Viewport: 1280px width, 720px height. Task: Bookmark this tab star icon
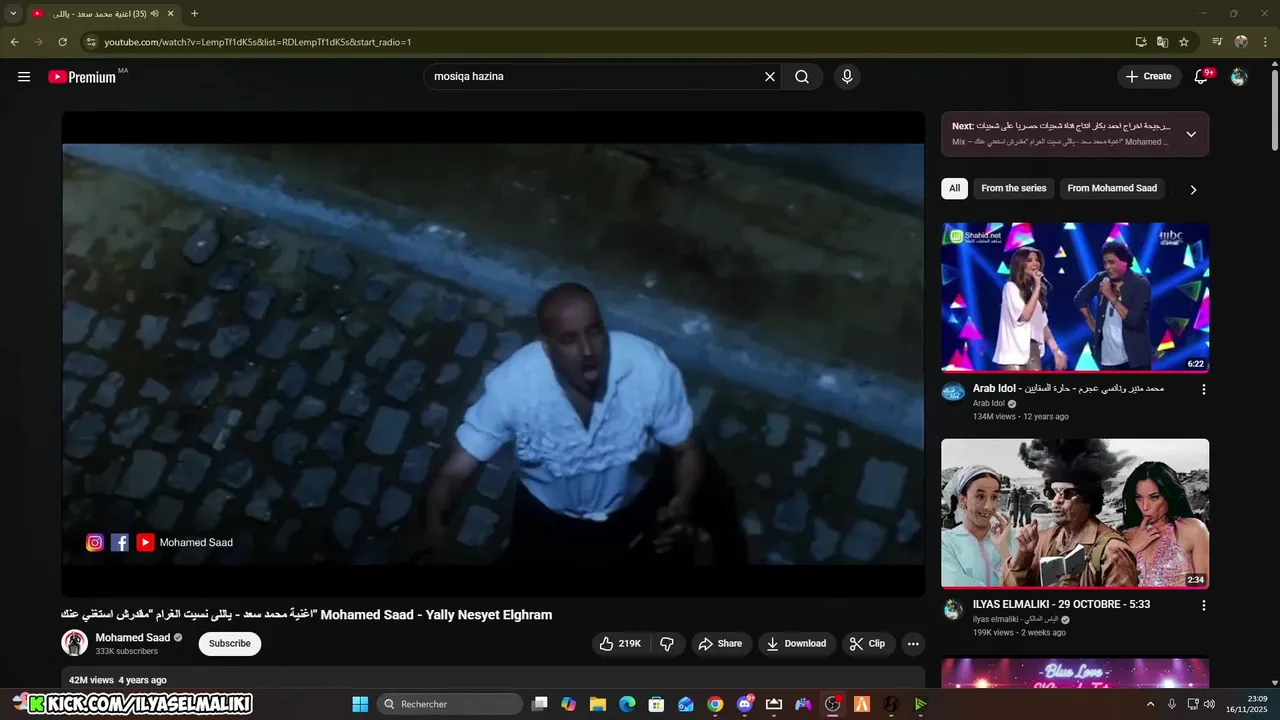click(x=1184, y=42)
